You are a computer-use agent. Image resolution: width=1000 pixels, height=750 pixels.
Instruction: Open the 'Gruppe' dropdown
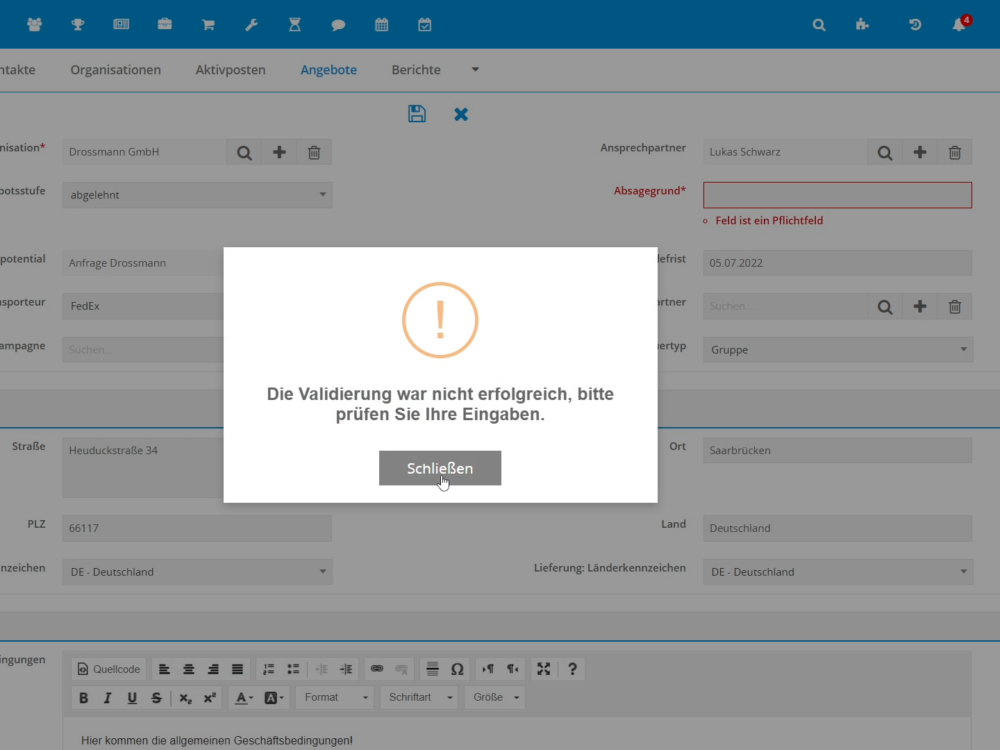coord(837,350)
